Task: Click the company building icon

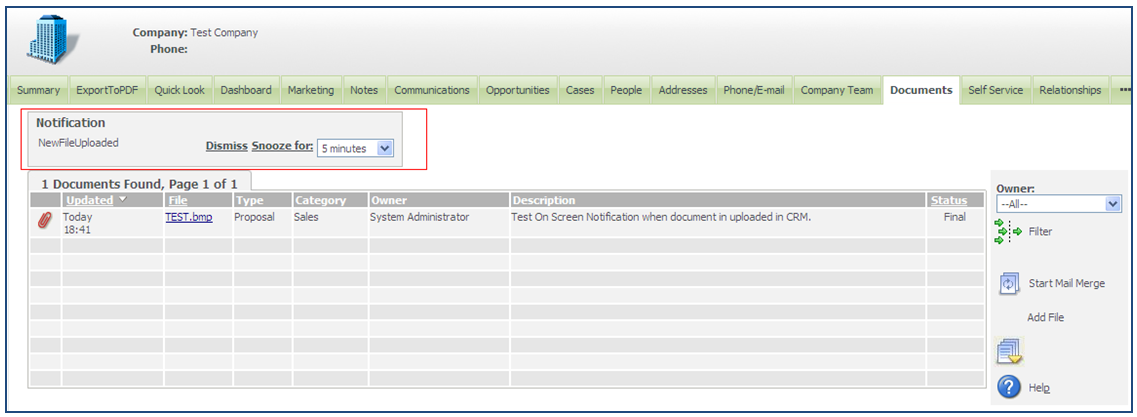Action: pos(52,40)
